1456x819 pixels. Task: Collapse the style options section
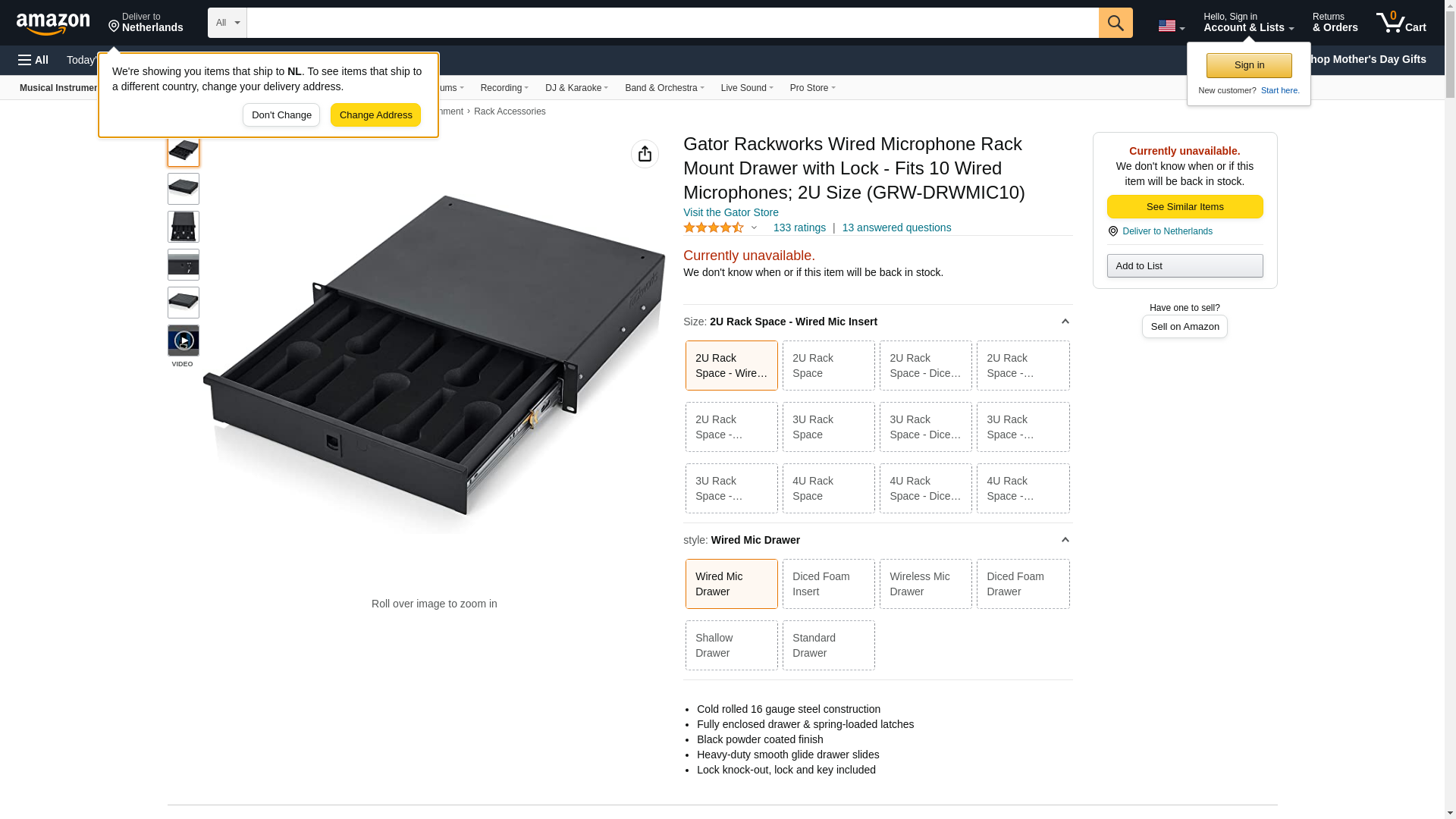(1065, 540)
